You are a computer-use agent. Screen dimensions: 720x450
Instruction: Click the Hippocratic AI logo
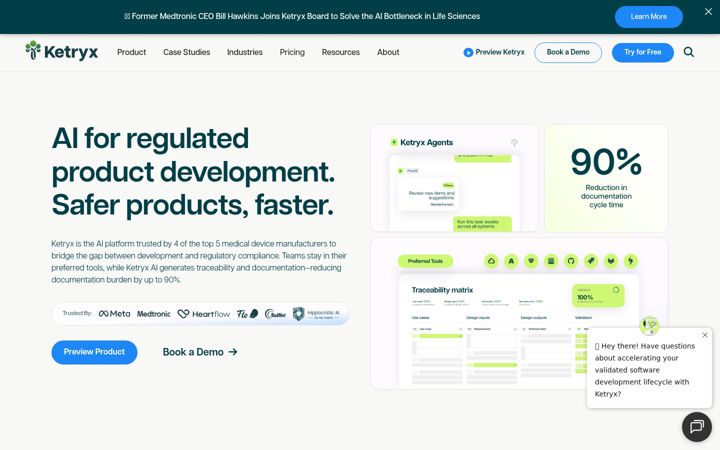316,314
